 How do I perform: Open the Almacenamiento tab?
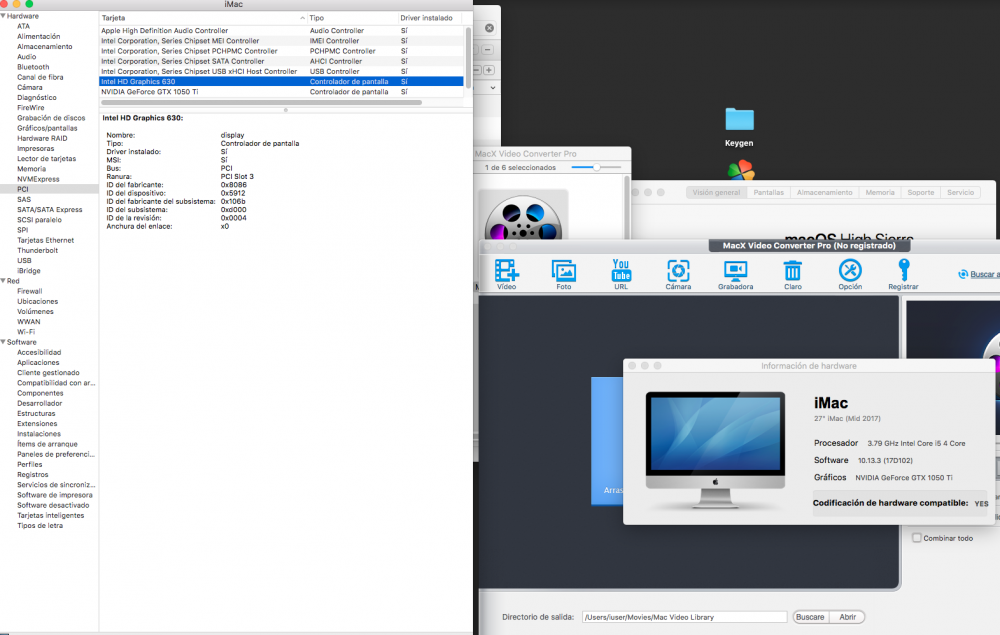824,193
